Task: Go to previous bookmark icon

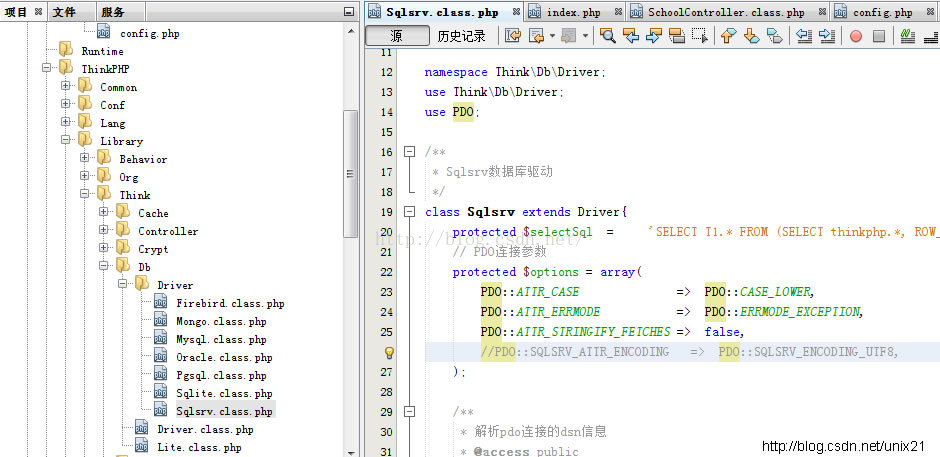Action: point(728,36)
